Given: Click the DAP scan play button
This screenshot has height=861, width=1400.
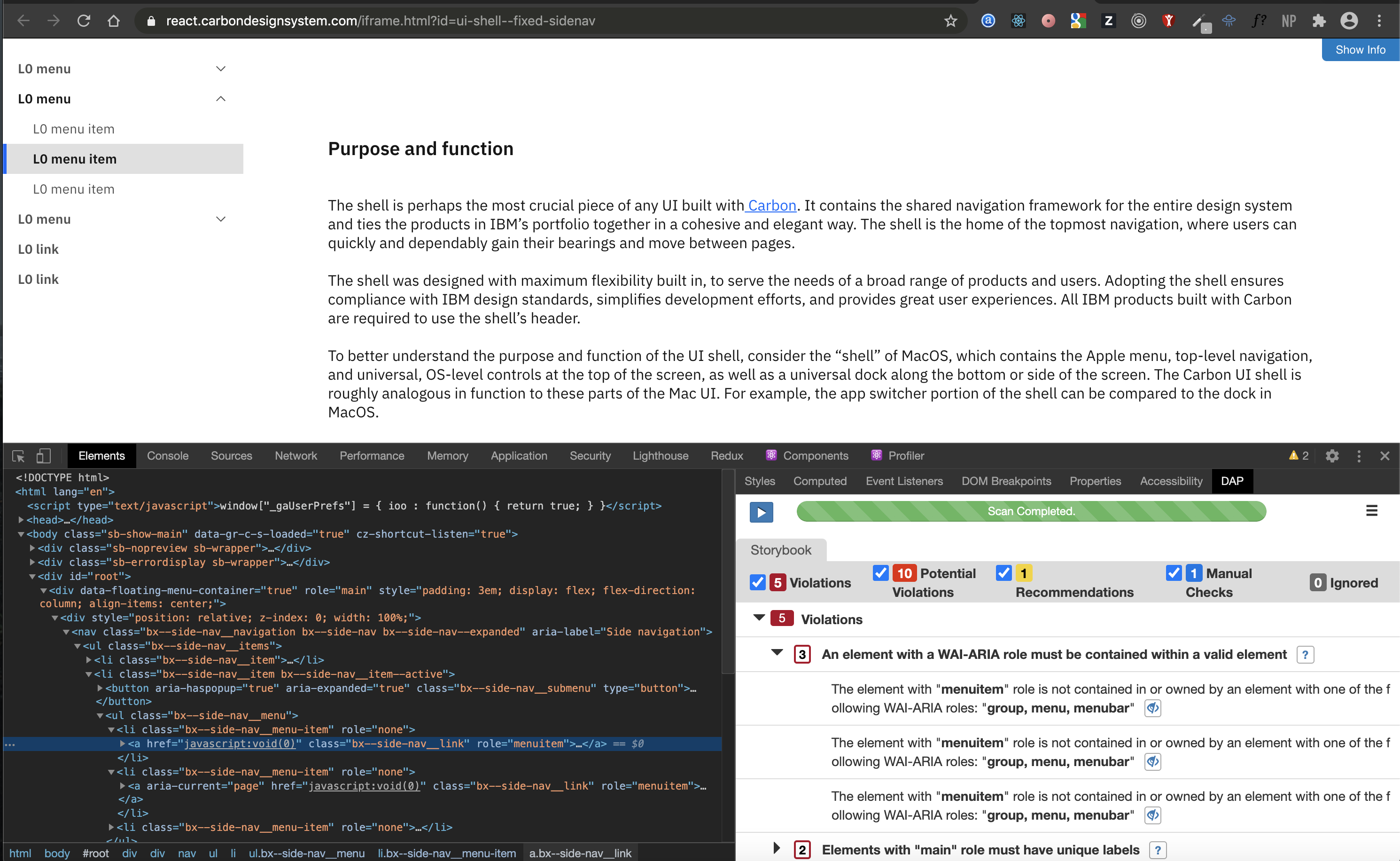Looking at the screenshot, I should pos(761,512).
